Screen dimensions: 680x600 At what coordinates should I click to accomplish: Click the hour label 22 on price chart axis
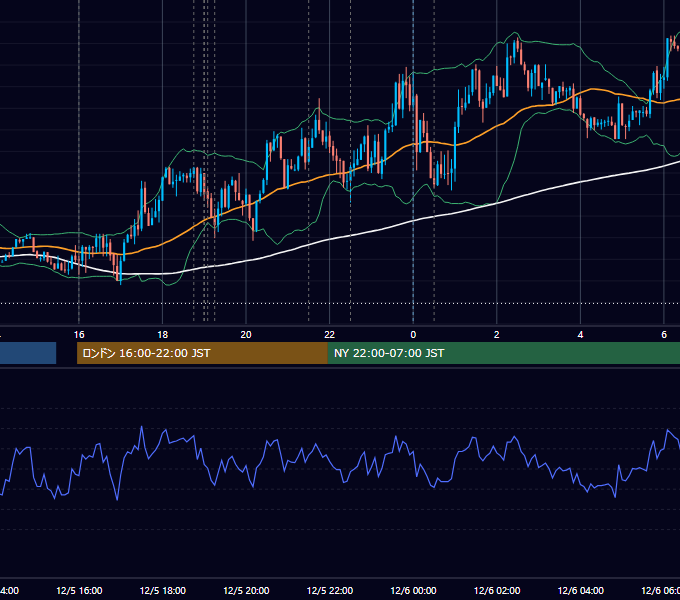330,335
